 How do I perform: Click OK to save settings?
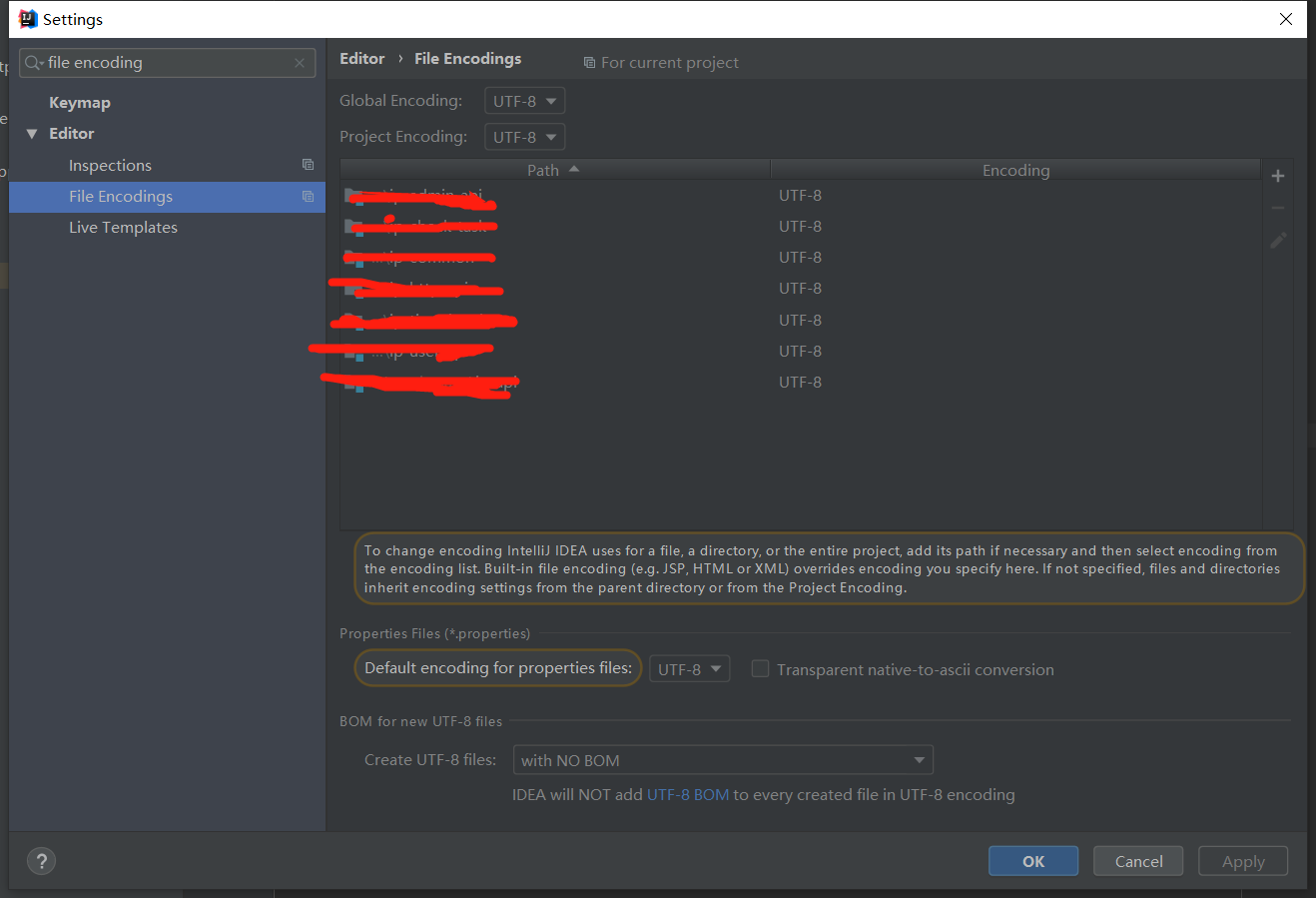click(1032, 860)
